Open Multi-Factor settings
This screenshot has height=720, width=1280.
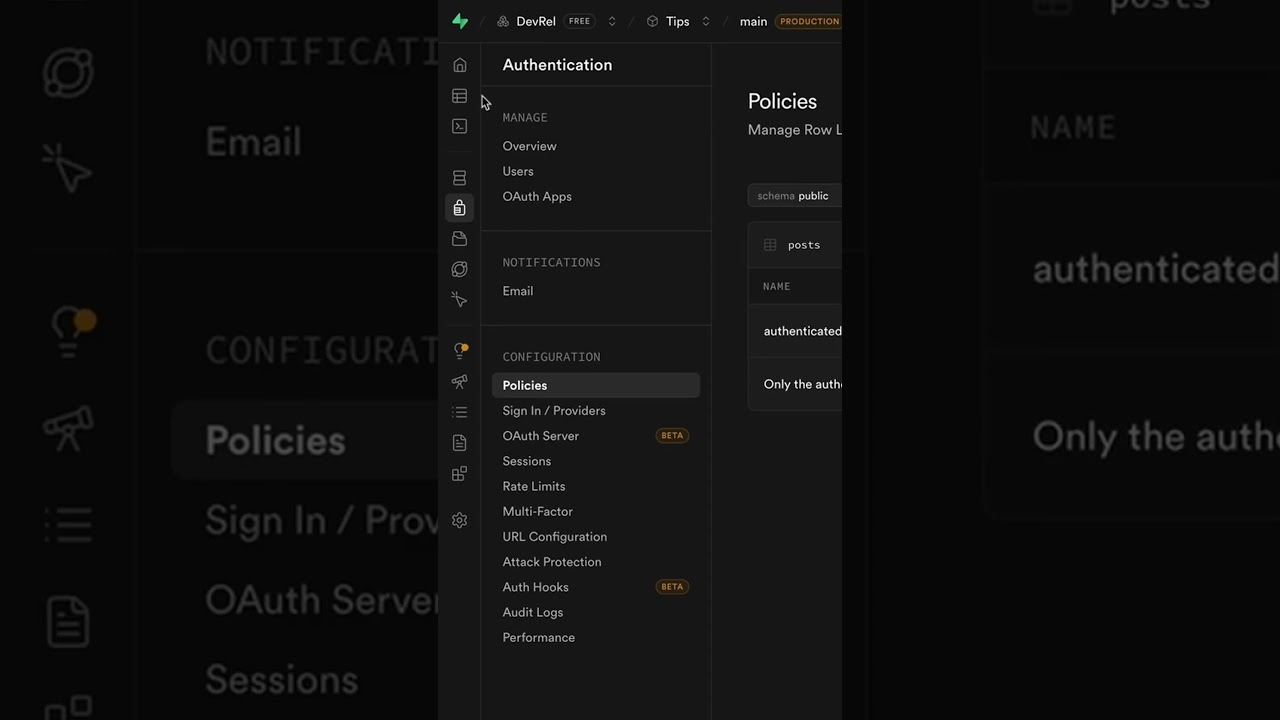click(x=538, y=511)
